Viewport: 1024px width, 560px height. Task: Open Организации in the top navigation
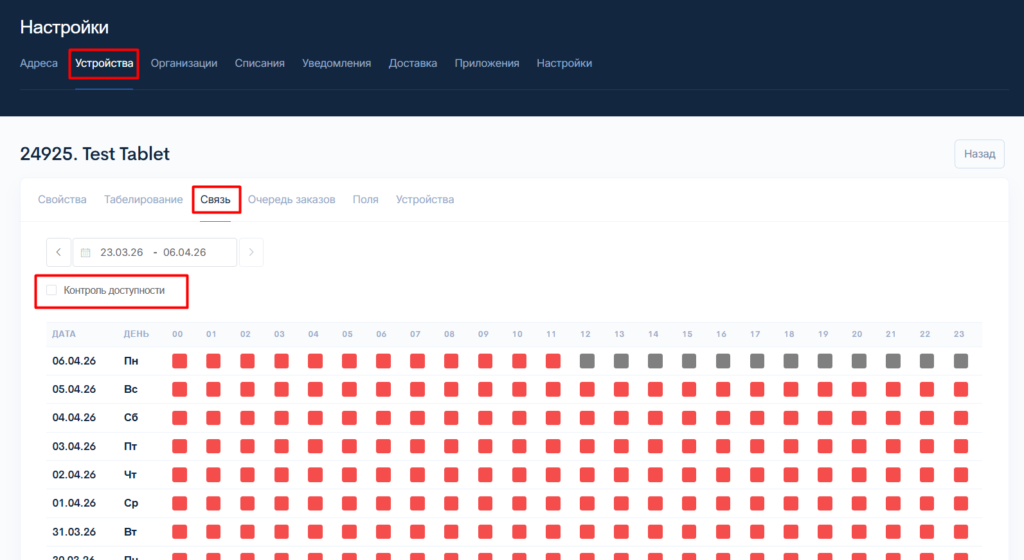(184, 63)
